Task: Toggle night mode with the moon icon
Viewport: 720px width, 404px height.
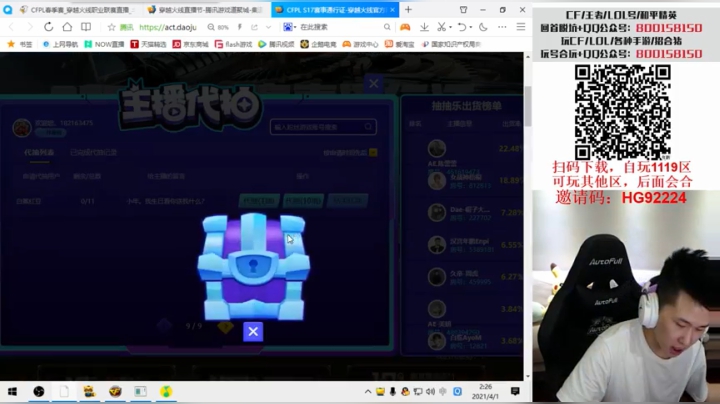Action: [483, 27]
